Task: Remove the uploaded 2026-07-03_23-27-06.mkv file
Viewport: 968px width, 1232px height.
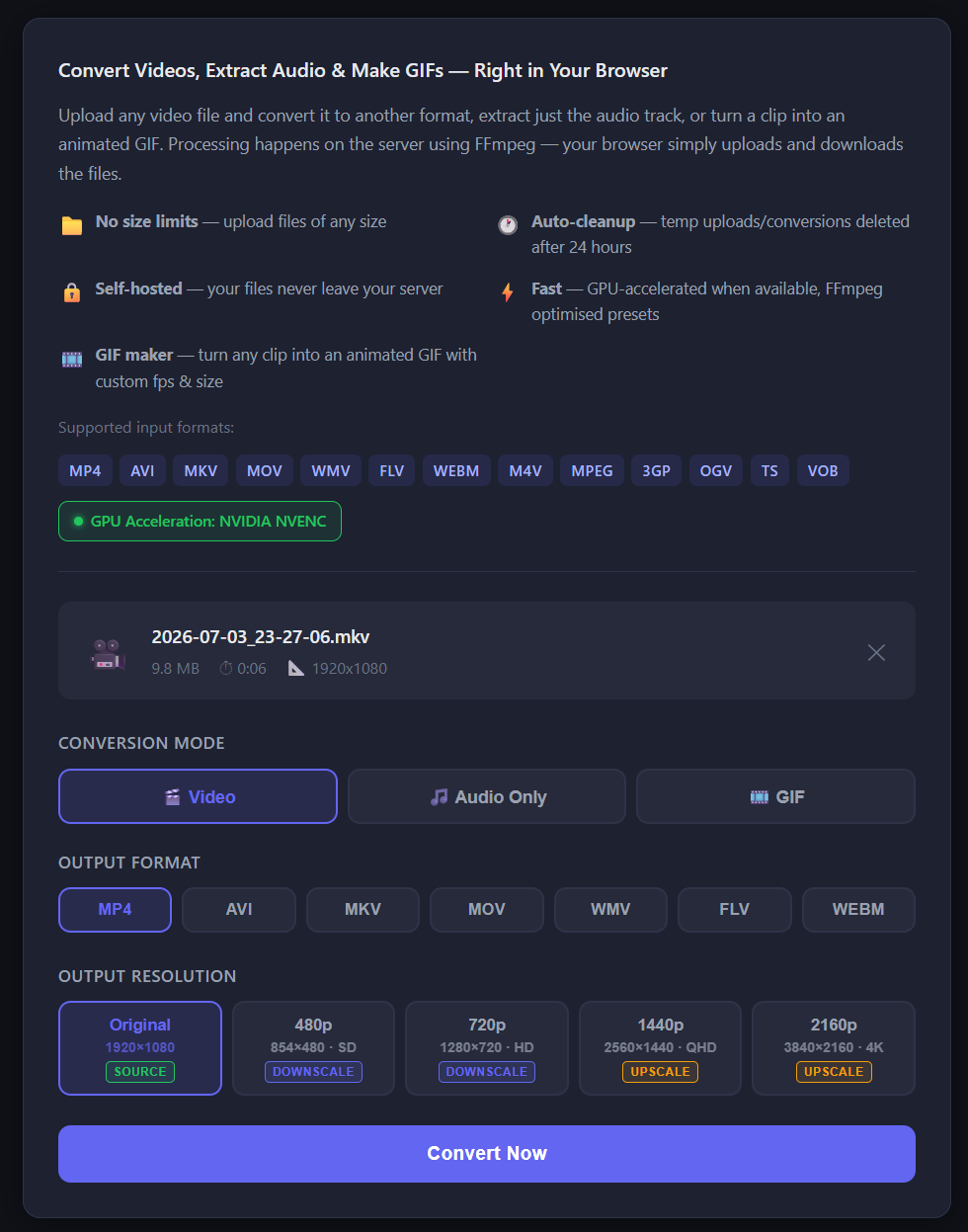Action: pos(876,652)
